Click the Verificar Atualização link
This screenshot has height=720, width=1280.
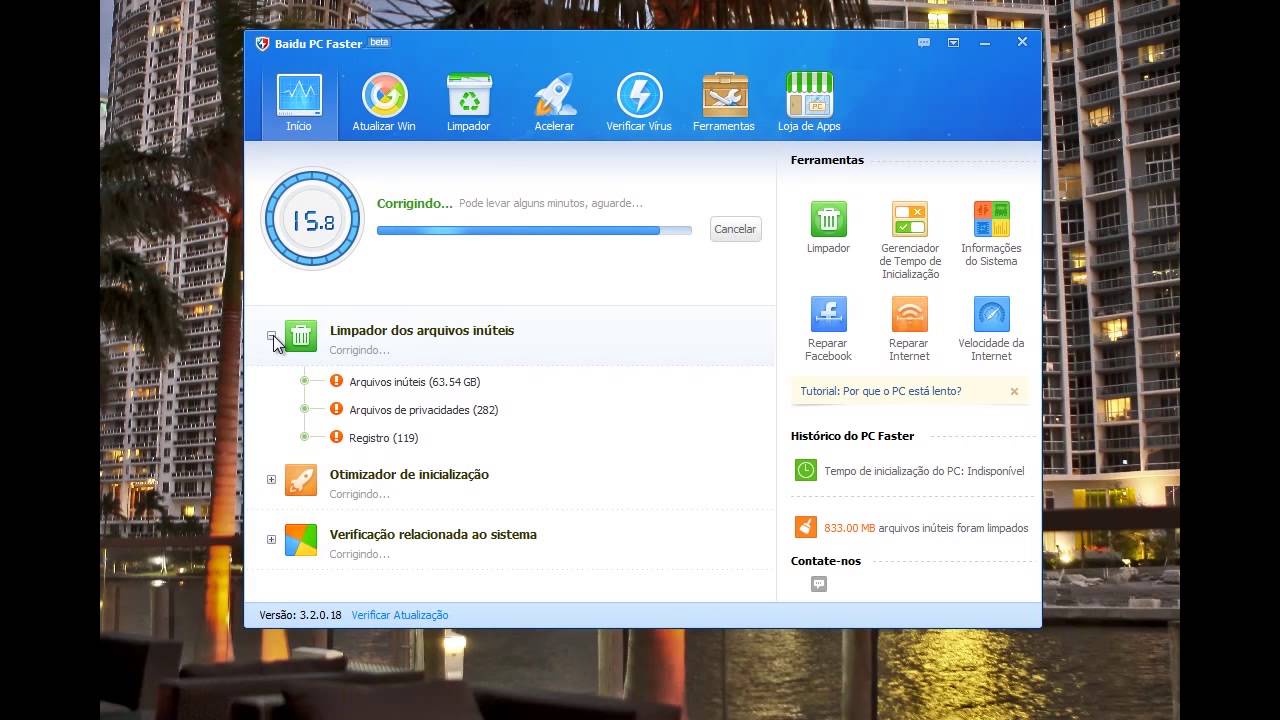tap(400, 615)
